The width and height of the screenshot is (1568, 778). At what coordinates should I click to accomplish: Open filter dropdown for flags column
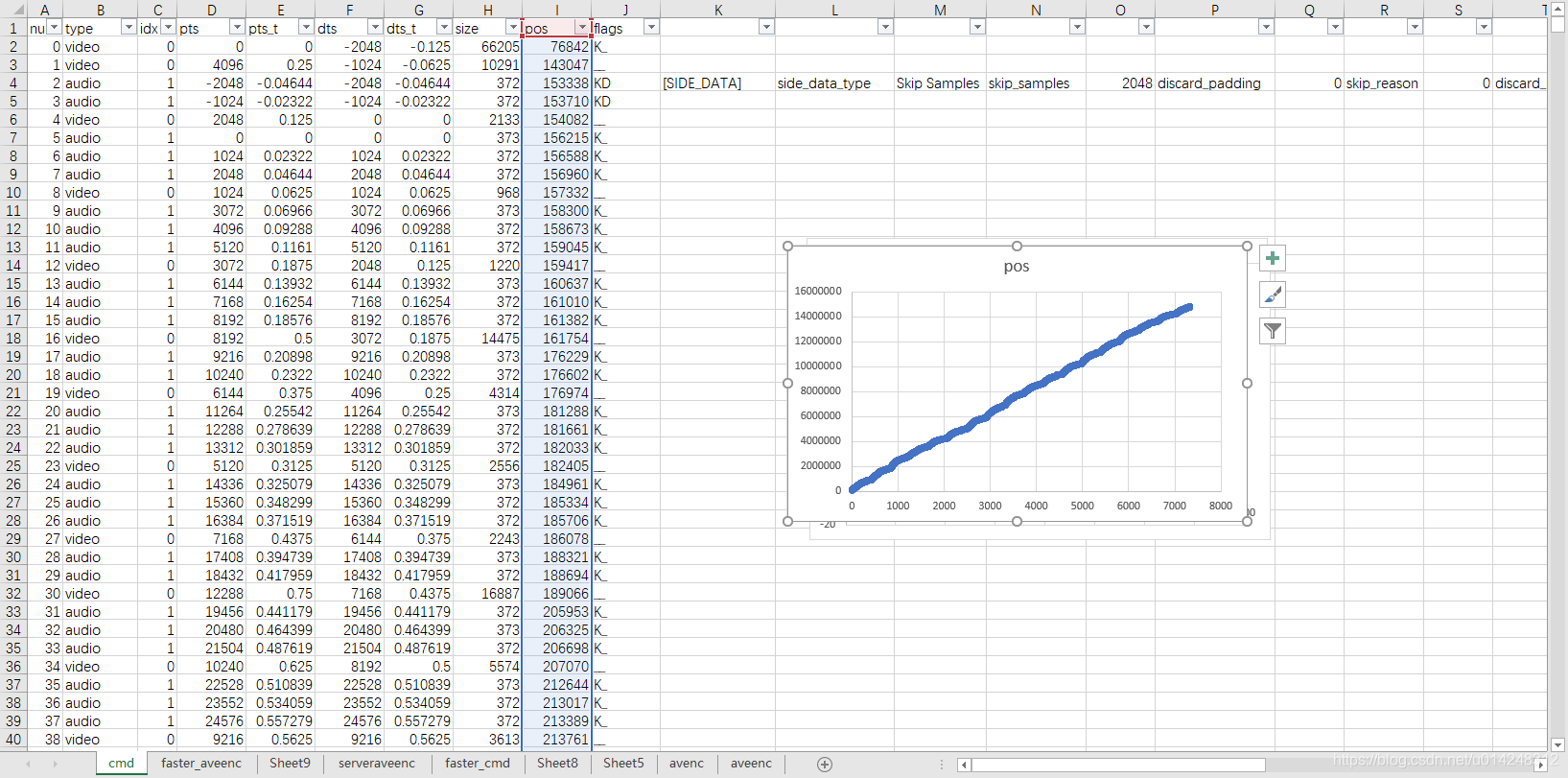point(651,28)
